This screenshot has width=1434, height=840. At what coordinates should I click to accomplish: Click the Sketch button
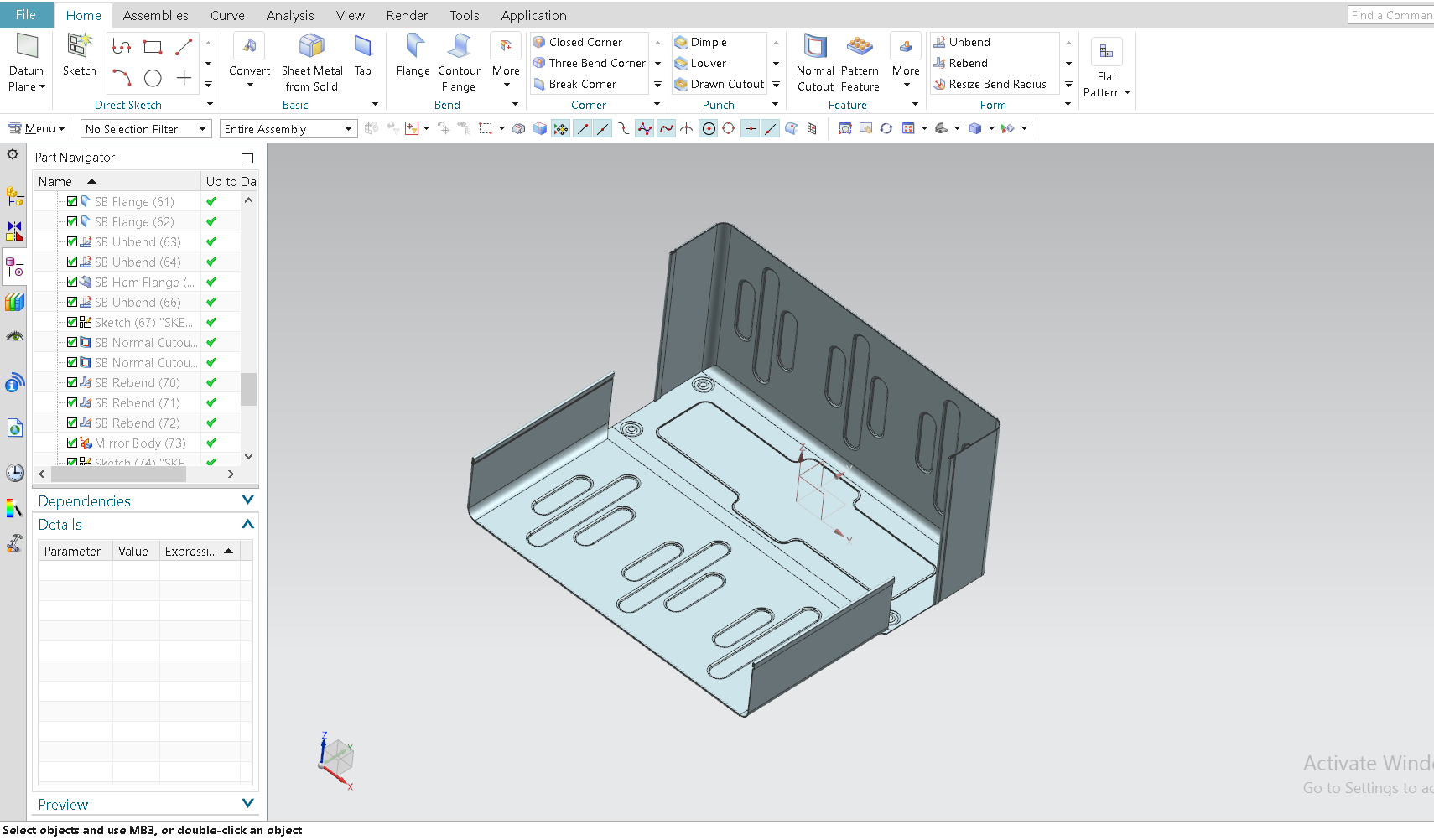pos(79,60)
